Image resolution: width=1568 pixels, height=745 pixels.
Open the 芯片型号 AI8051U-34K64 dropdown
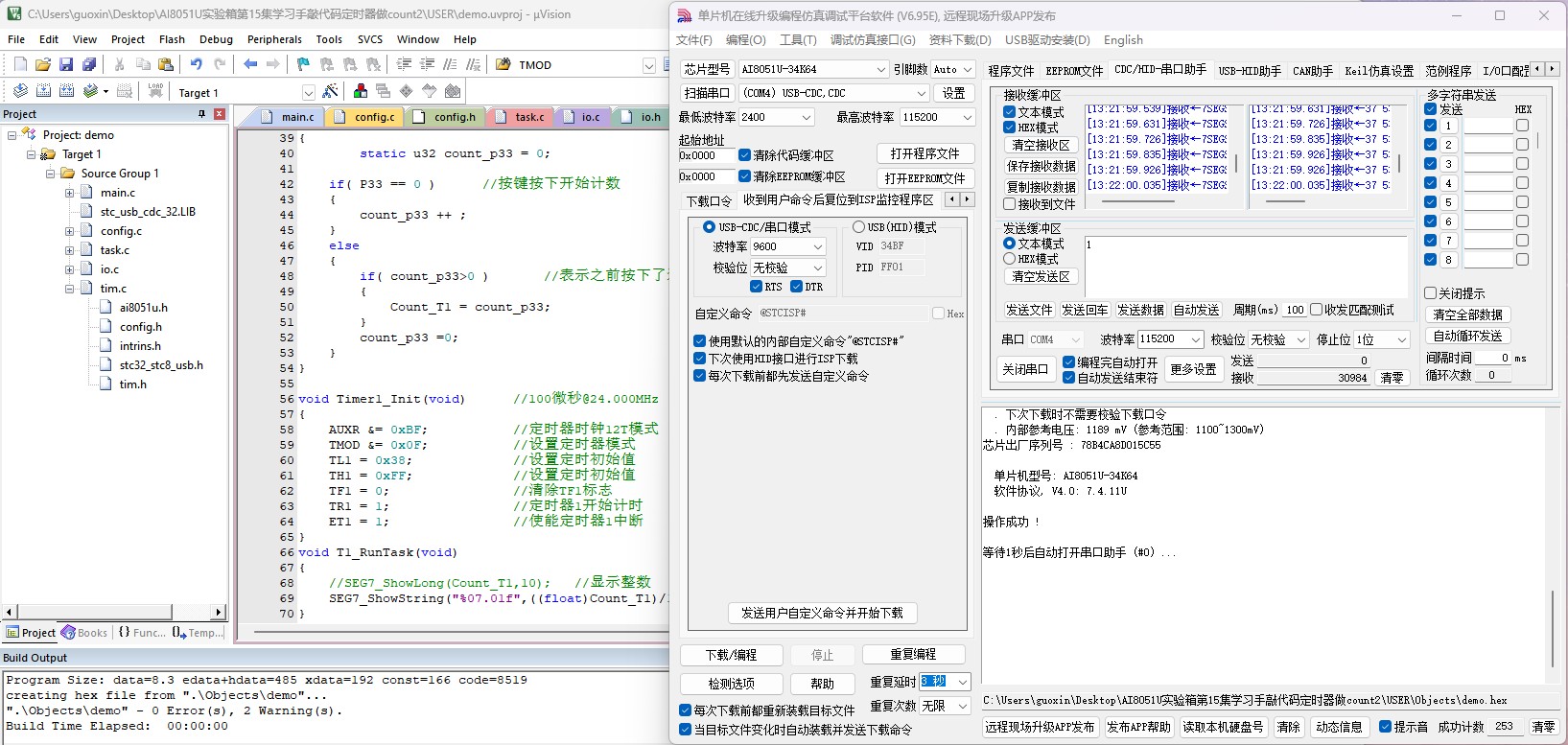point(813,69)
